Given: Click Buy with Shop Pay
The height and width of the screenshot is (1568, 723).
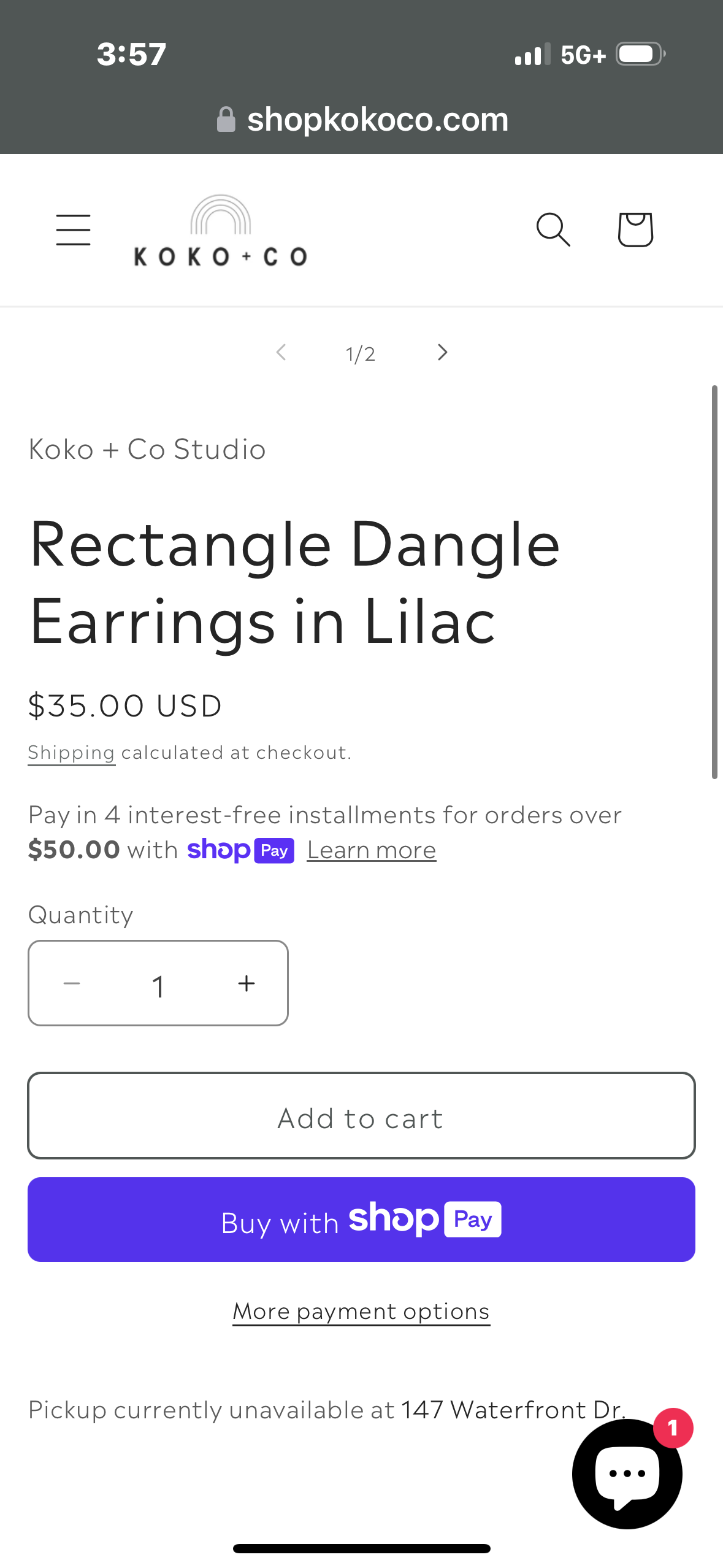Looking at the screenshot, I should click(361, 1220).
